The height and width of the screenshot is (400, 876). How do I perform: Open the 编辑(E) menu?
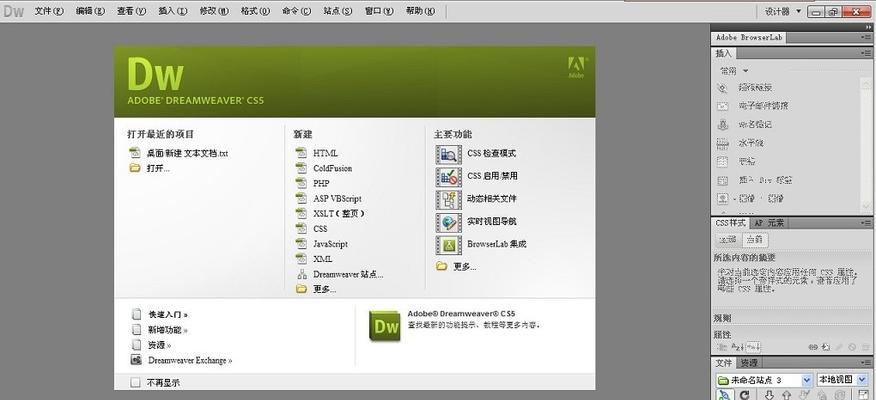90,11
